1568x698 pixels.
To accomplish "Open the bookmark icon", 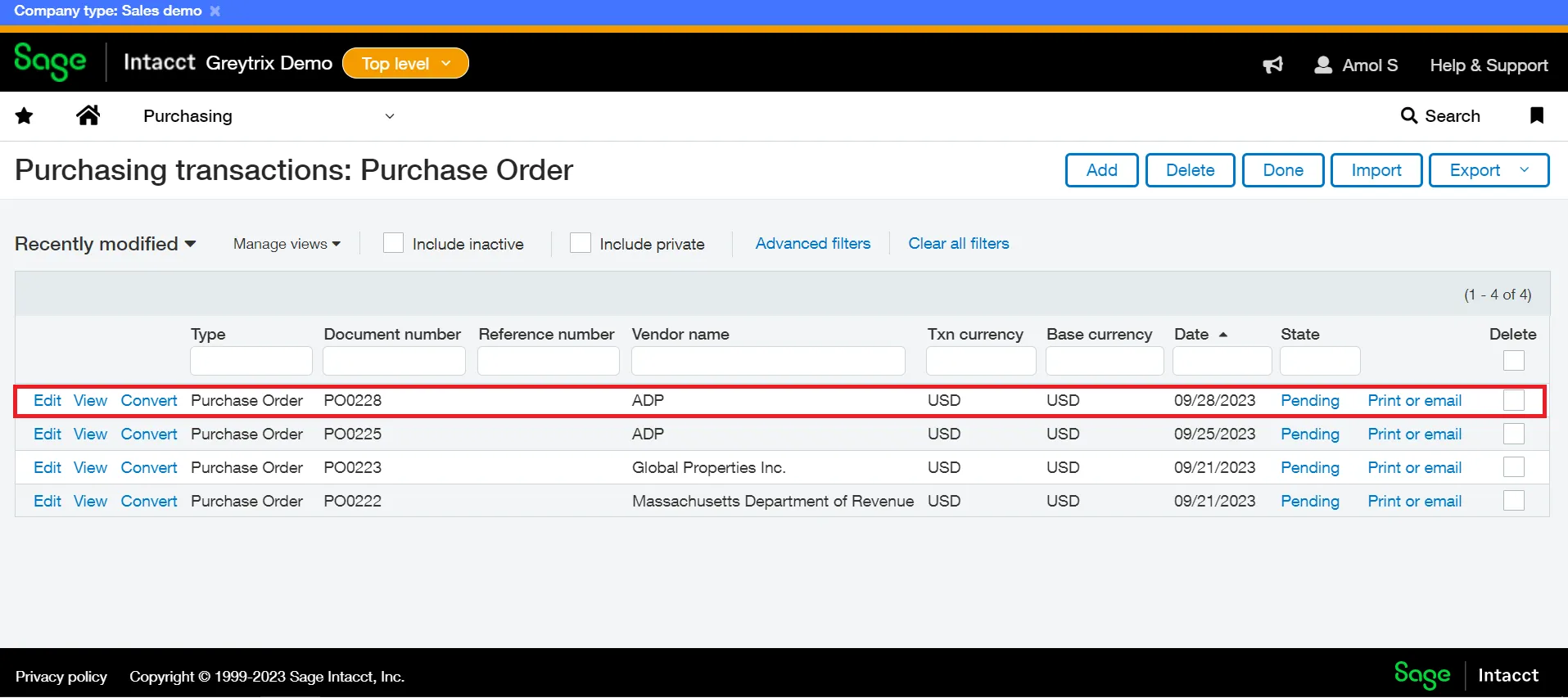I will tap(1537, 115).
